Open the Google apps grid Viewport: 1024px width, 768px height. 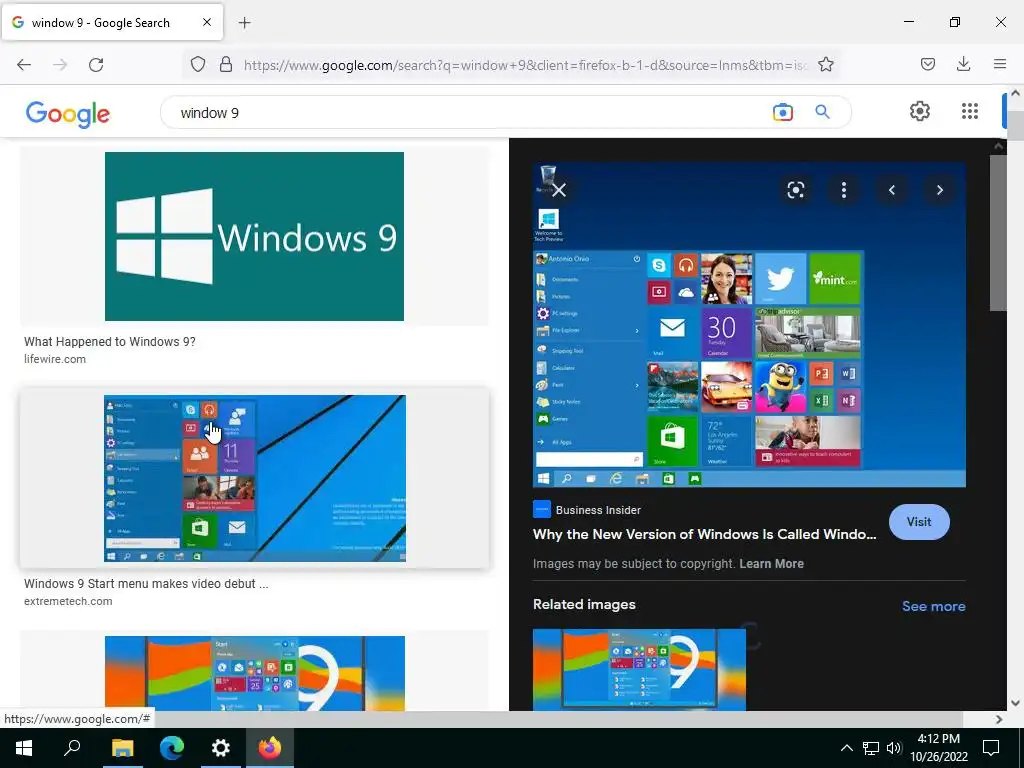[970, 111]
